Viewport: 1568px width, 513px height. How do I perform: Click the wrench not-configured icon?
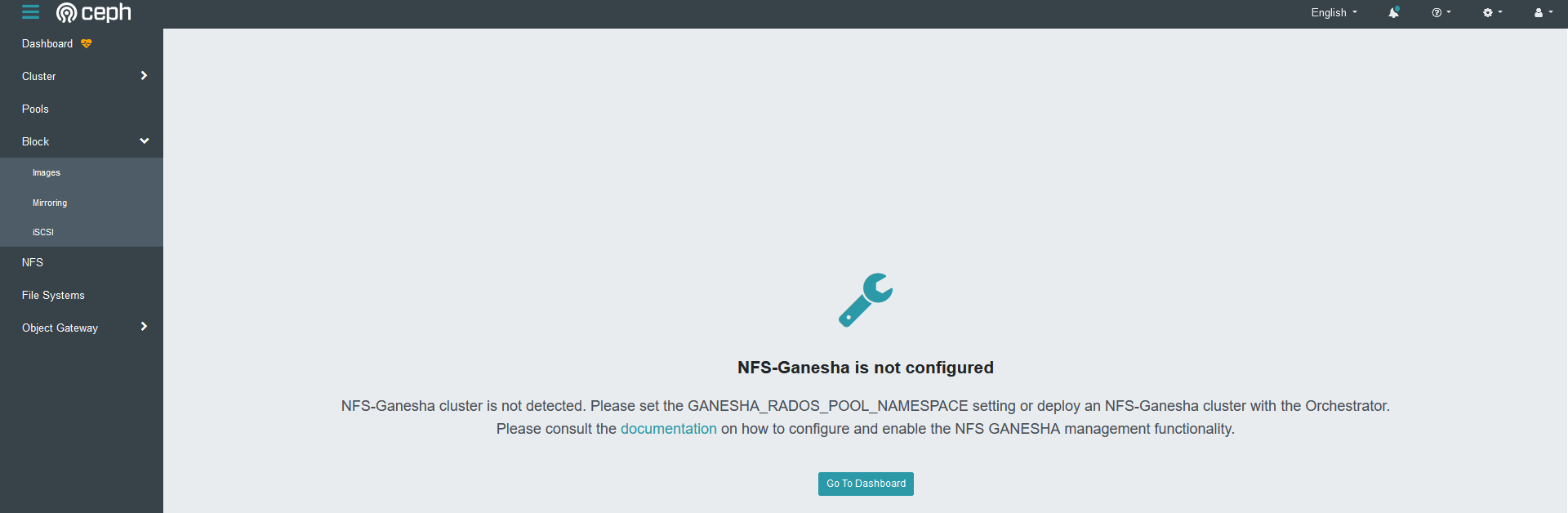point(866,300)
